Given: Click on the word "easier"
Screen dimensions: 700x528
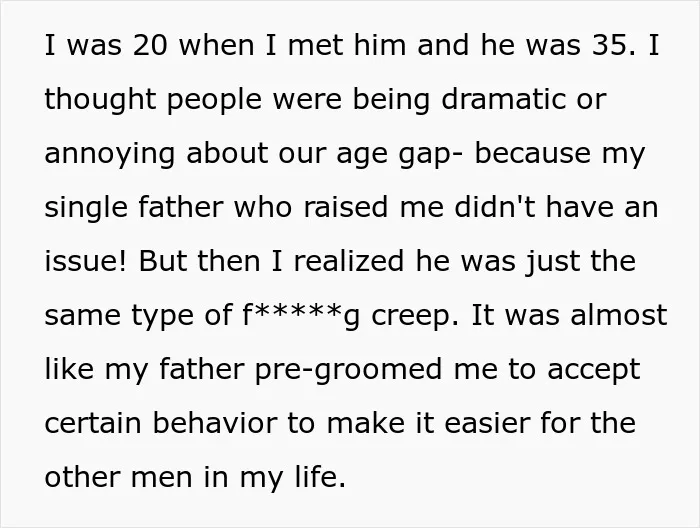Looking at the screenshot, I should pyautogui.click(x=487, y=423).
